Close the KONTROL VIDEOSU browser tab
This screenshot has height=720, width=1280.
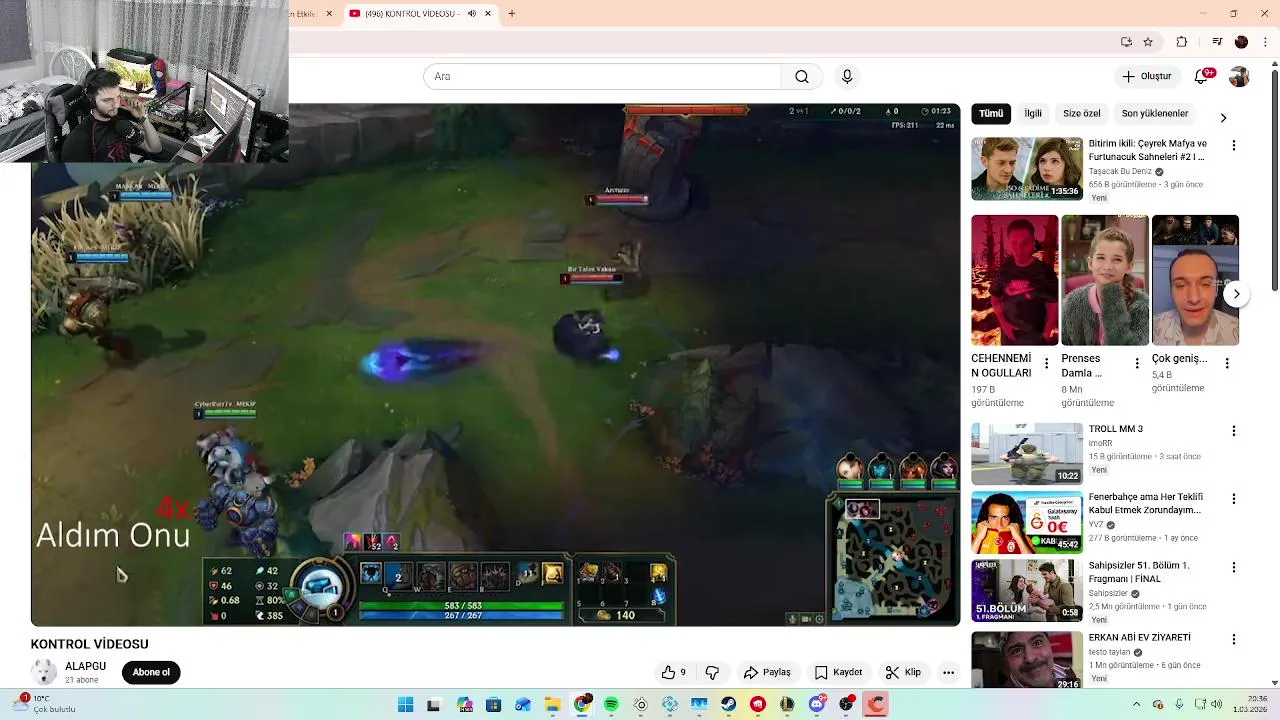pyautogui.click(x=488, y=13)
